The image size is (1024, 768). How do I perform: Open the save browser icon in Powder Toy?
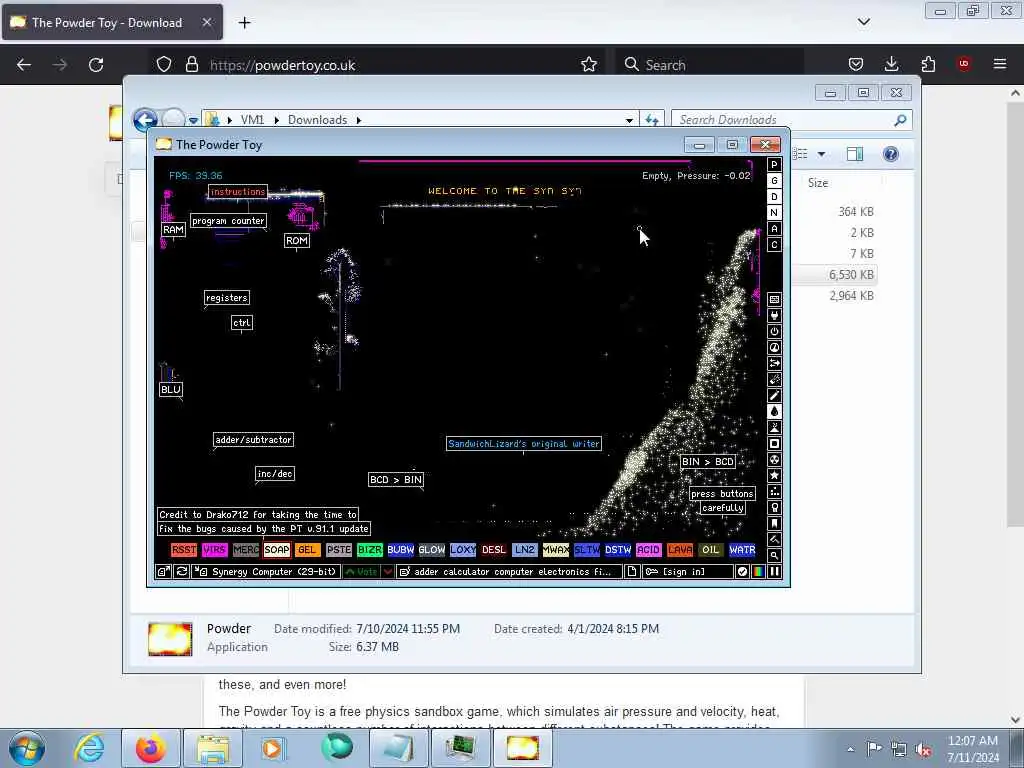[163, 571]
